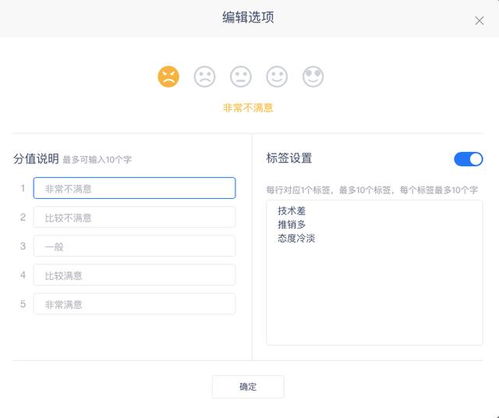Select the very happy face icon
The height and width of the screenshot is (418, 499).
(313, 77)
